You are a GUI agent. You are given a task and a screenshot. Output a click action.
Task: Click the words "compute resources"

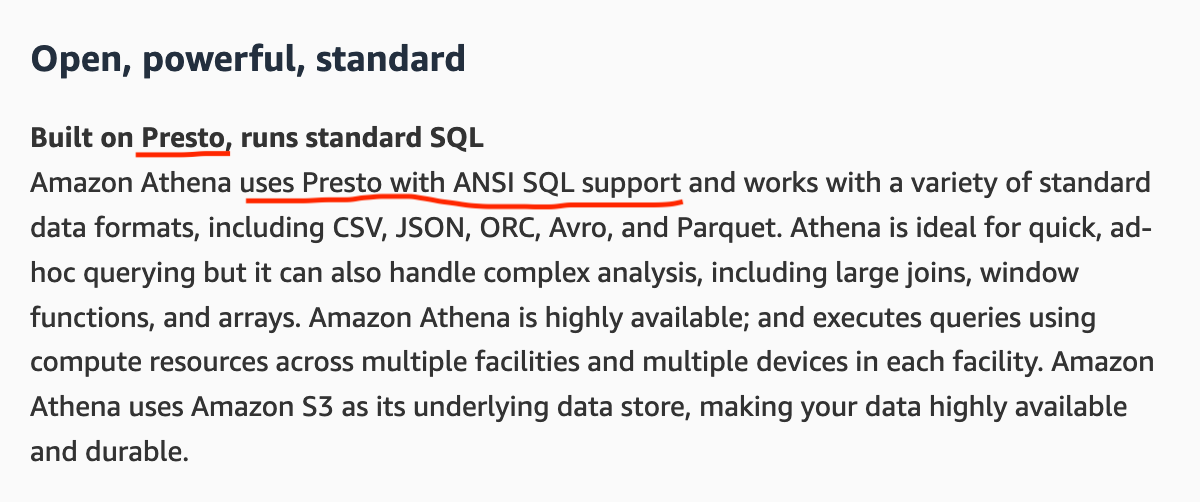[x=147, y=364]
